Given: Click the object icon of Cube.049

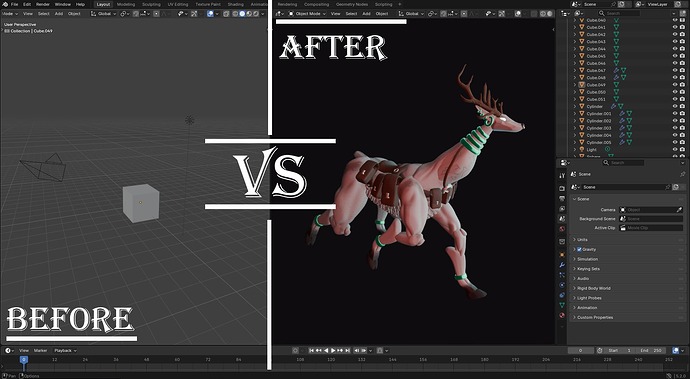Looking at the screenshot, I should pos(582,85).
